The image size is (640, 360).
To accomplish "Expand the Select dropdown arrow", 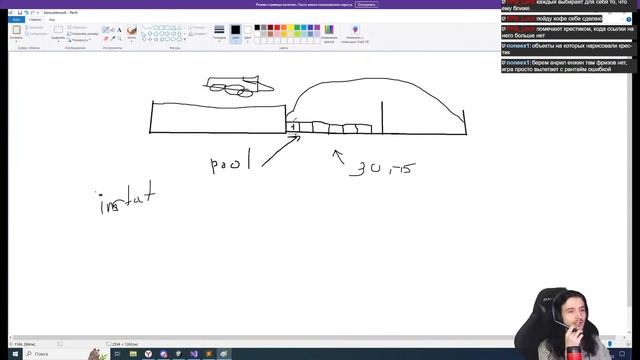I will click(x=58, y=41).
